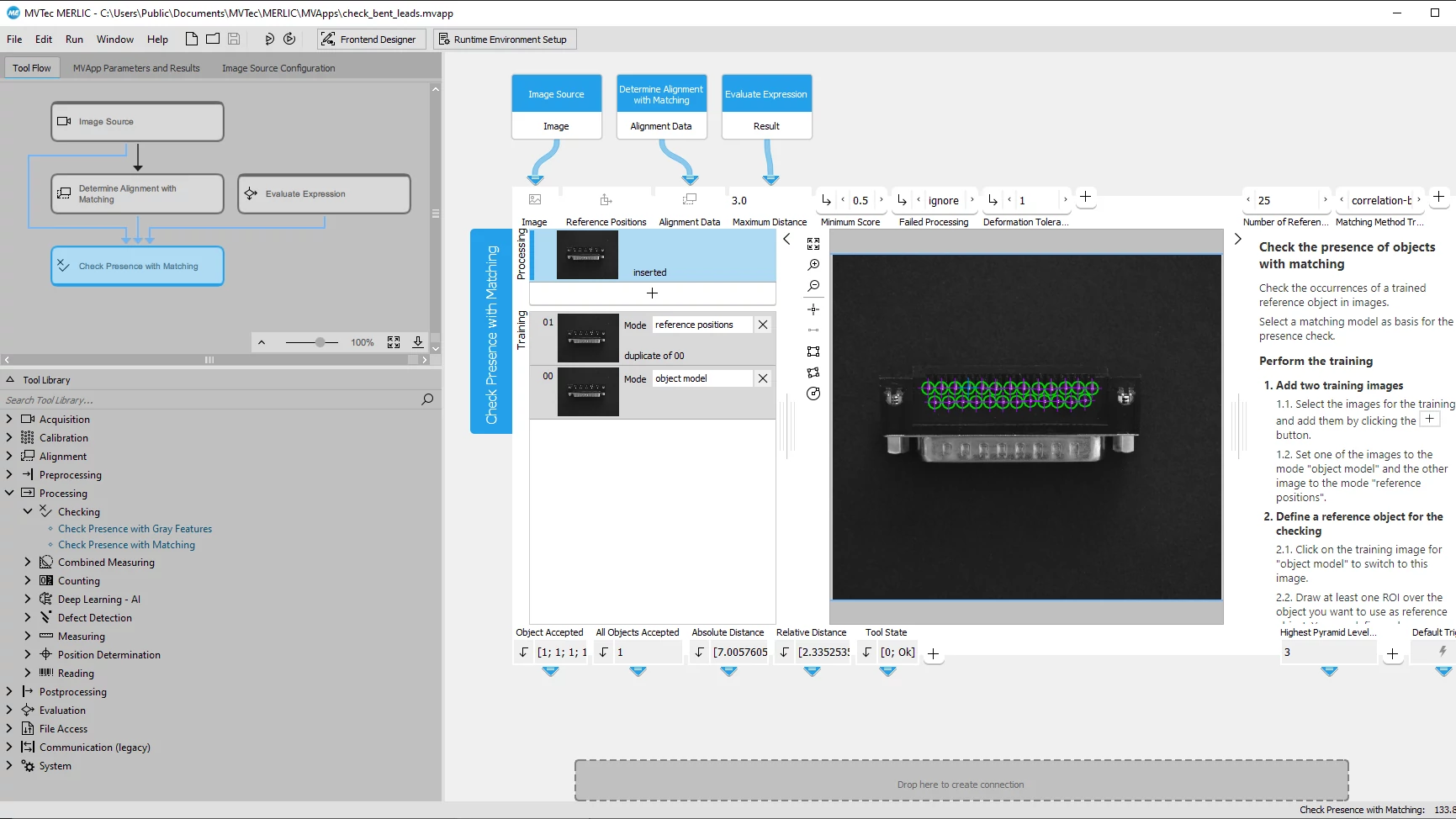Switch Matching Method to next option
The height and width of the screenshot is (819, 1456).
[x=1419, y=200]
